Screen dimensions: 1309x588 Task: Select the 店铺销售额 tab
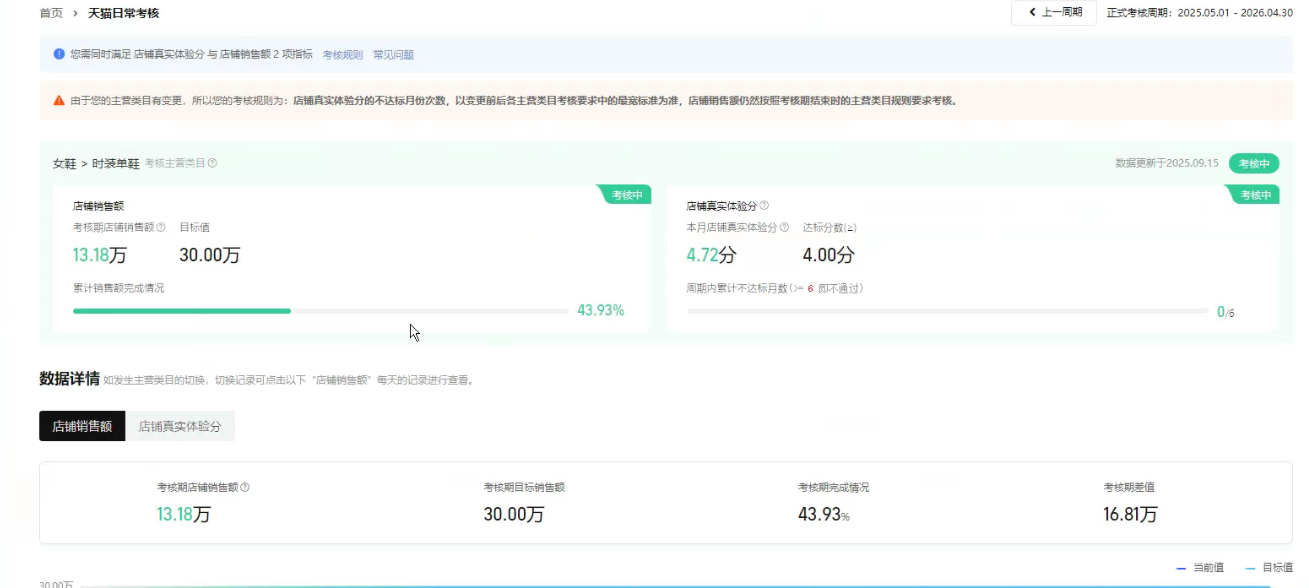[82, 426]
